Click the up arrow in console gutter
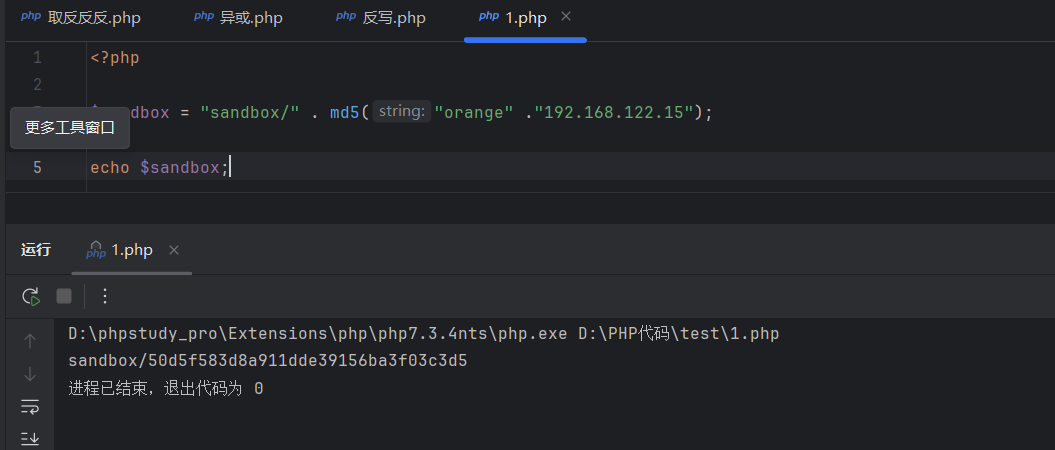 (30, 341)
